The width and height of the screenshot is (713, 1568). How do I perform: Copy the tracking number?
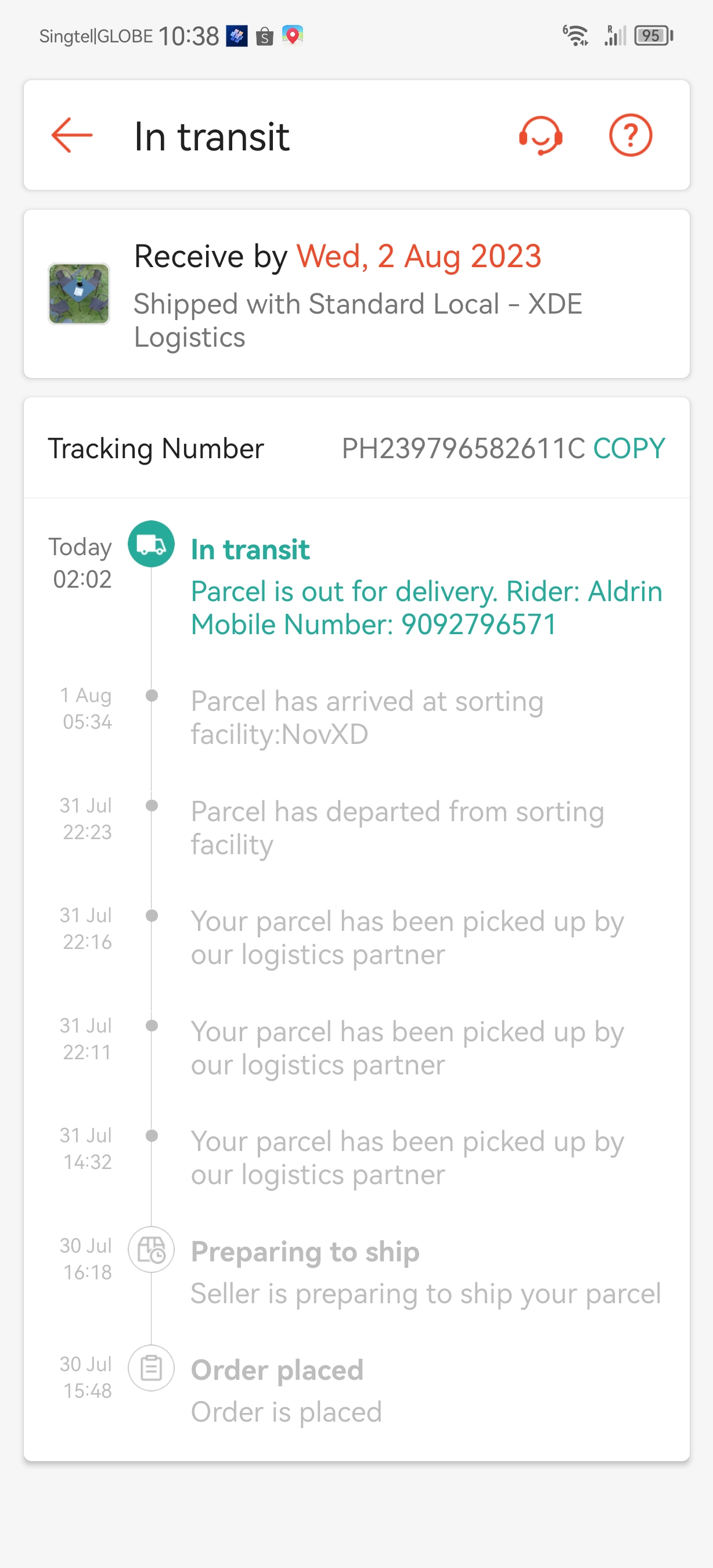pyautogui.click(x=628, y=448)
